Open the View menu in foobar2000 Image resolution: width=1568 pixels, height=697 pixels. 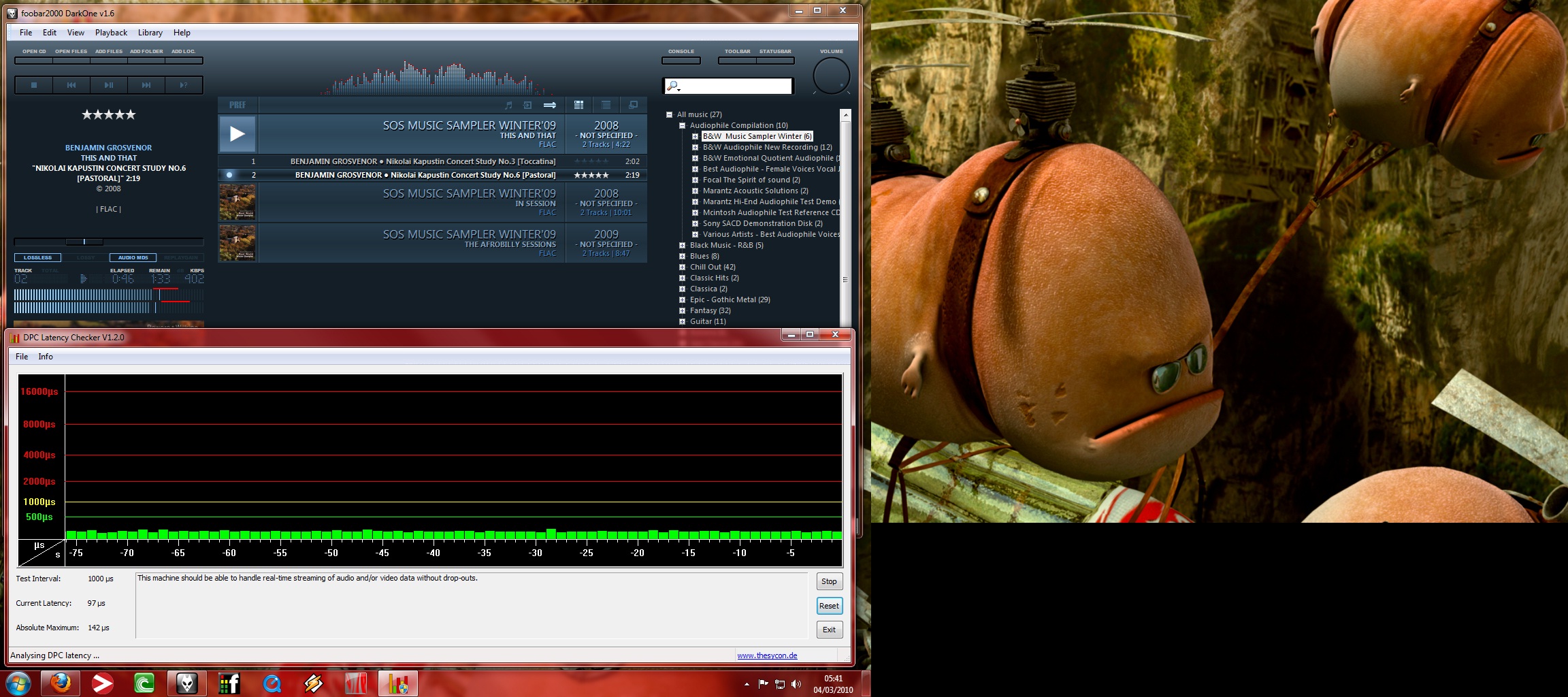pyautogui.click(x=76, y=33)
